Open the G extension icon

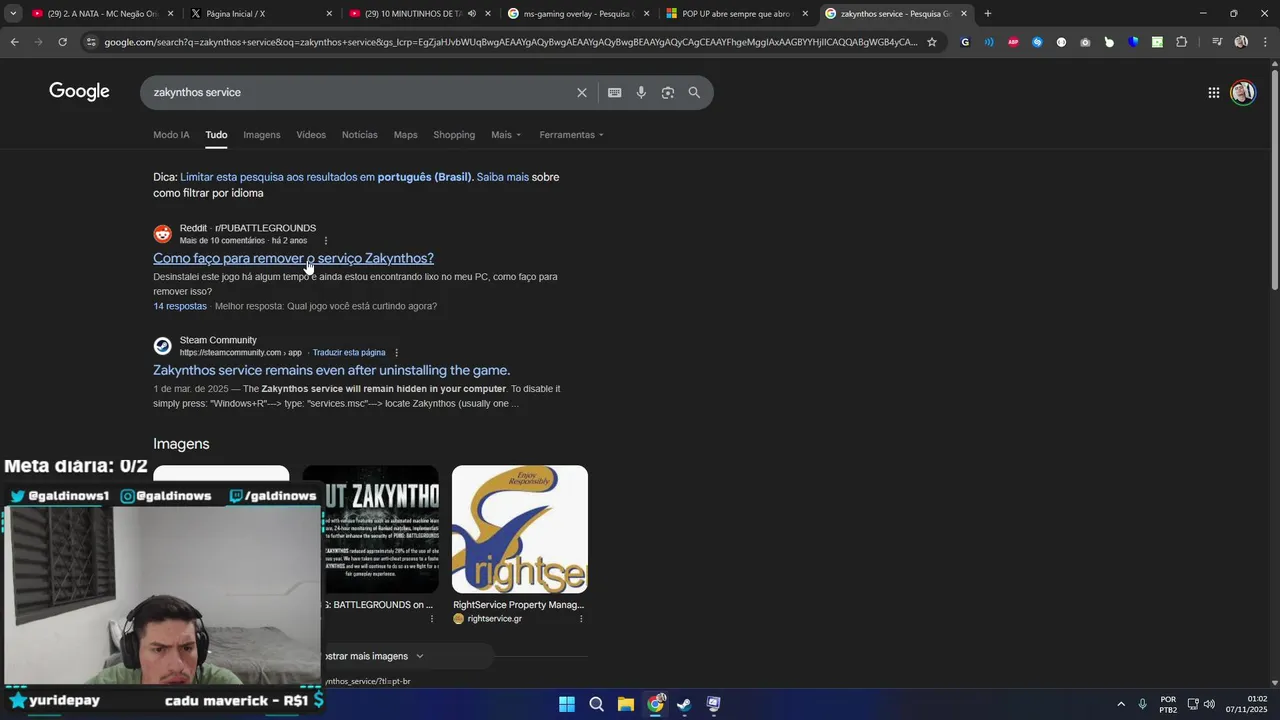965,42
